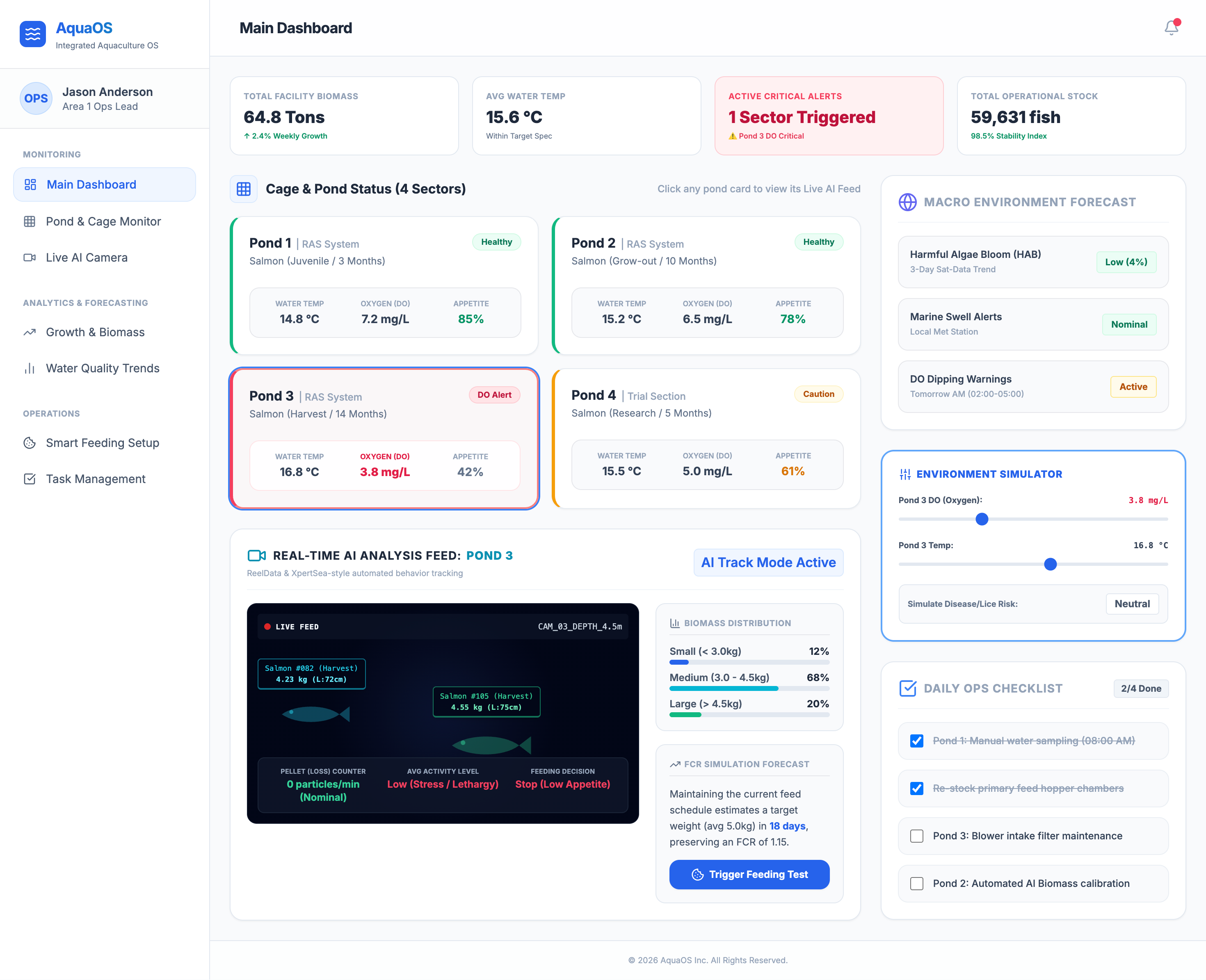Uncheck Pond 1 manual water sampling task
The height and width of the screenshot is (980, 1206).
click(x=917, y=741)
